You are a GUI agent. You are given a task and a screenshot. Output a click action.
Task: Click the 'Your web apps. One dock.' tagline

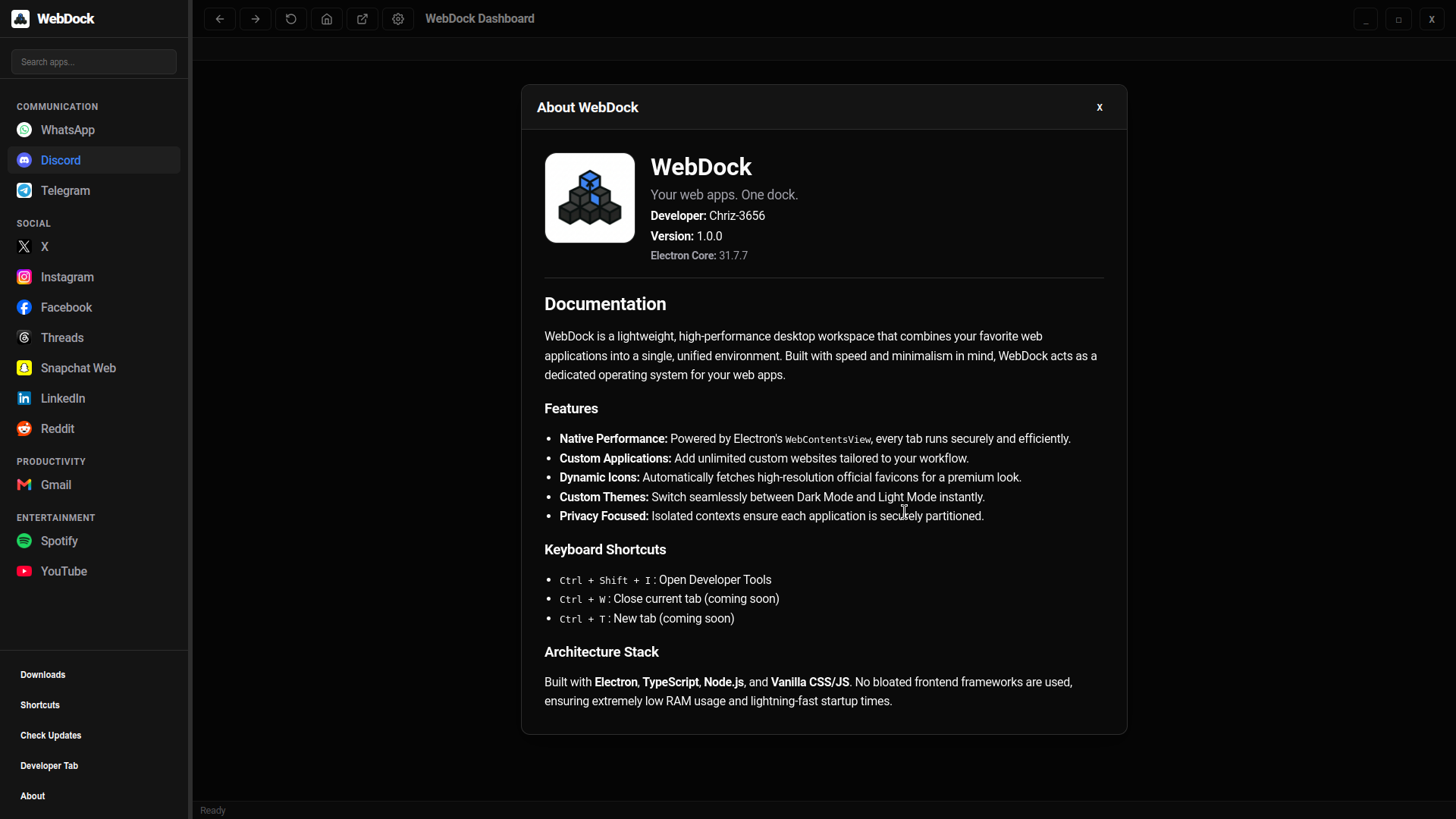(724, 195)
